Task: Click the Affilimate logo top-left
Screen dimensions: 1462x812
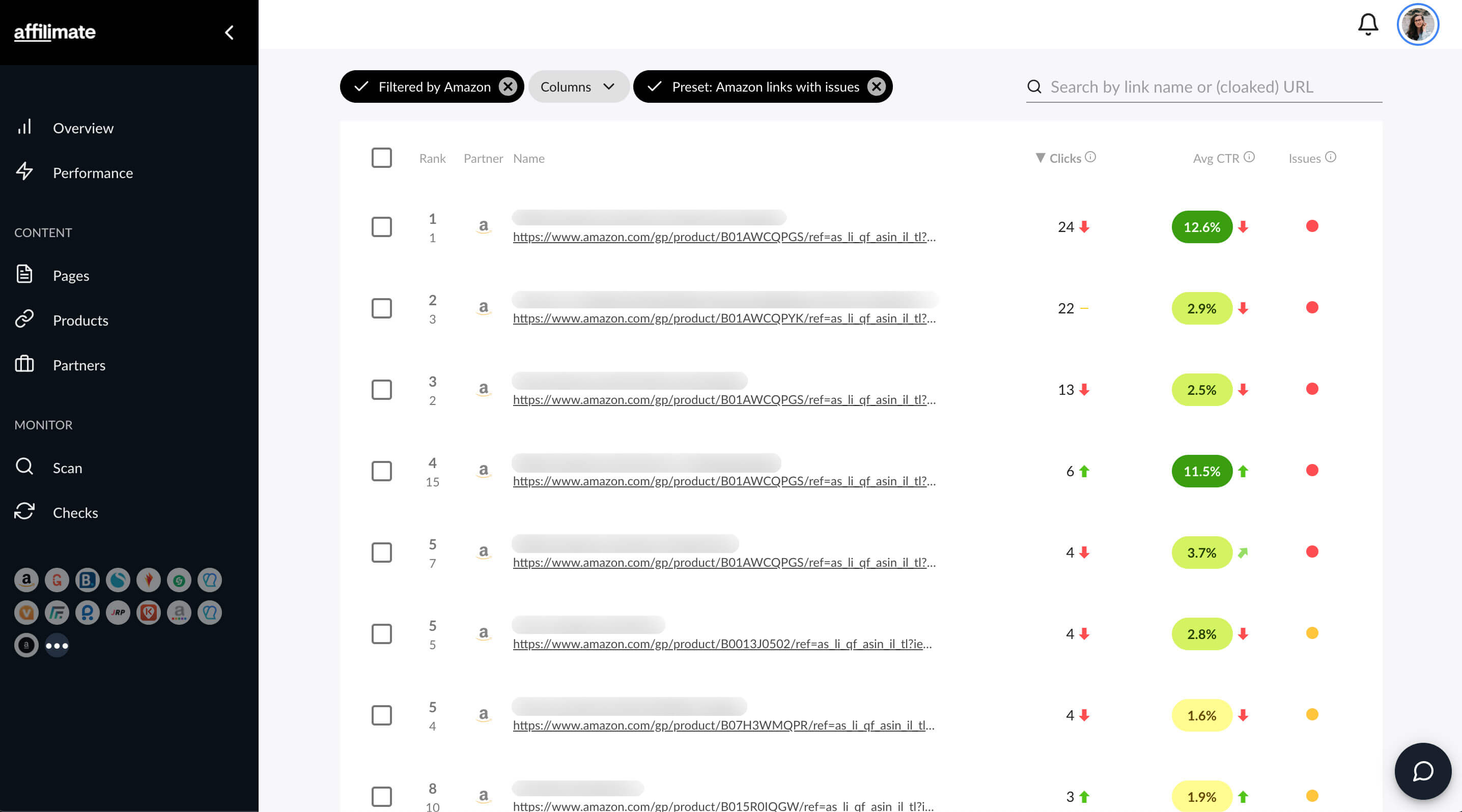Action: [55, 32]
